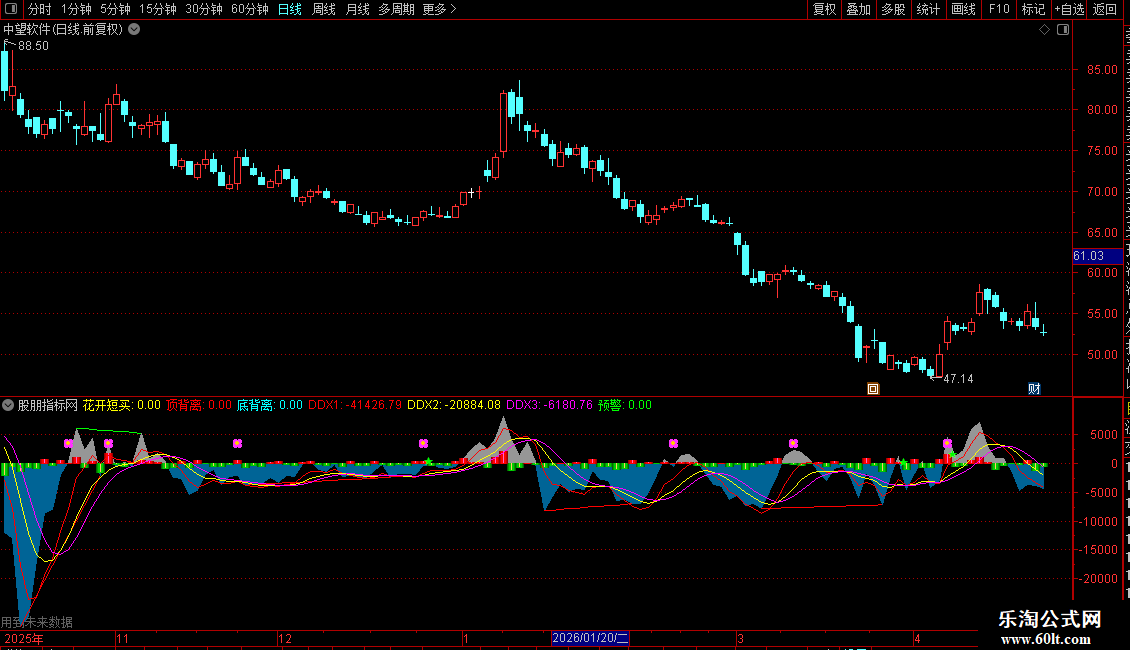Click the 用到未来数据 notice text
Image resolution: width=1130 pixels, height=650 pixels.
37,622
